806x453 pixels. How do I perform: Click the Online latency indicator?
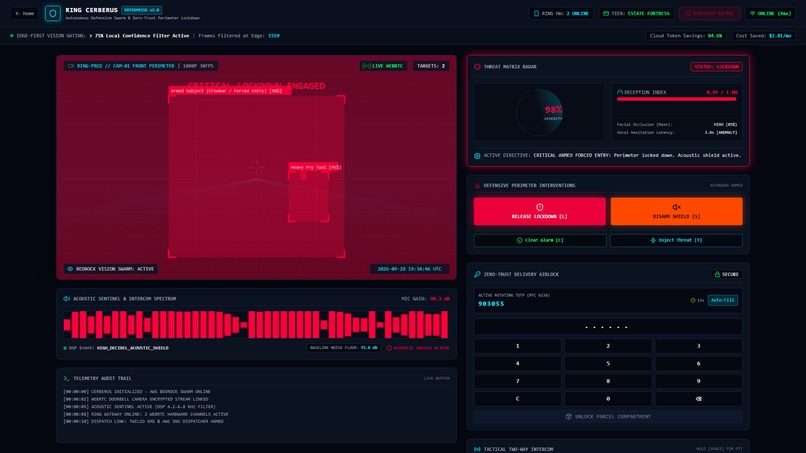770,13
